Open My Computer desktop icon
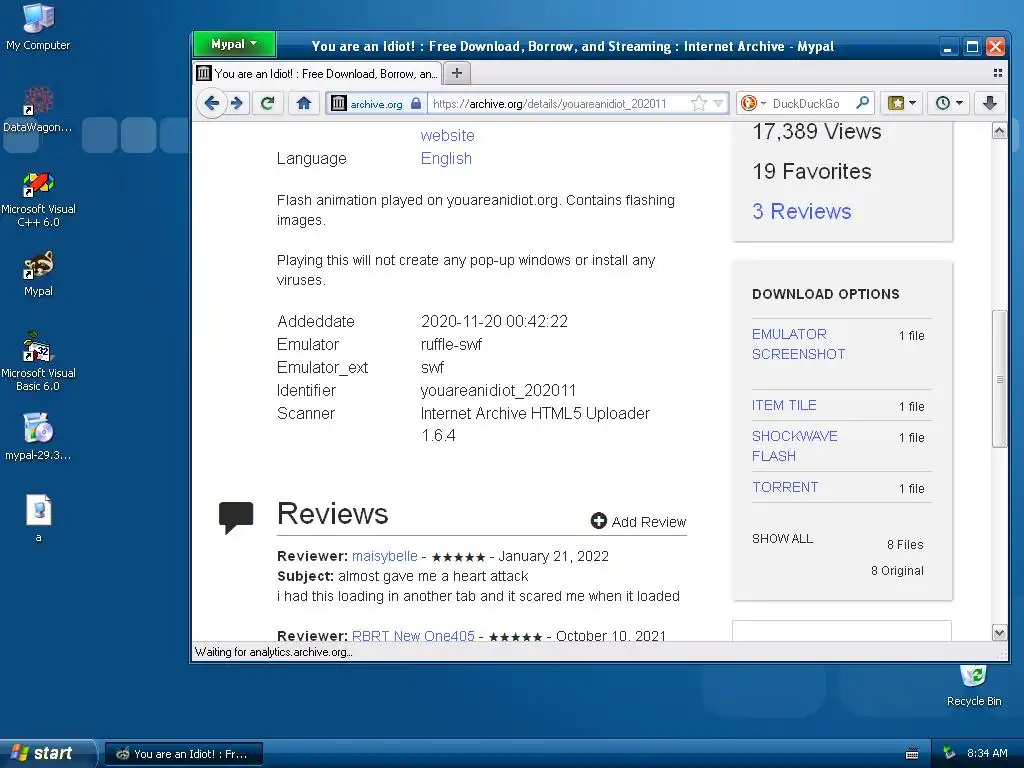 [x=38, y=27]
